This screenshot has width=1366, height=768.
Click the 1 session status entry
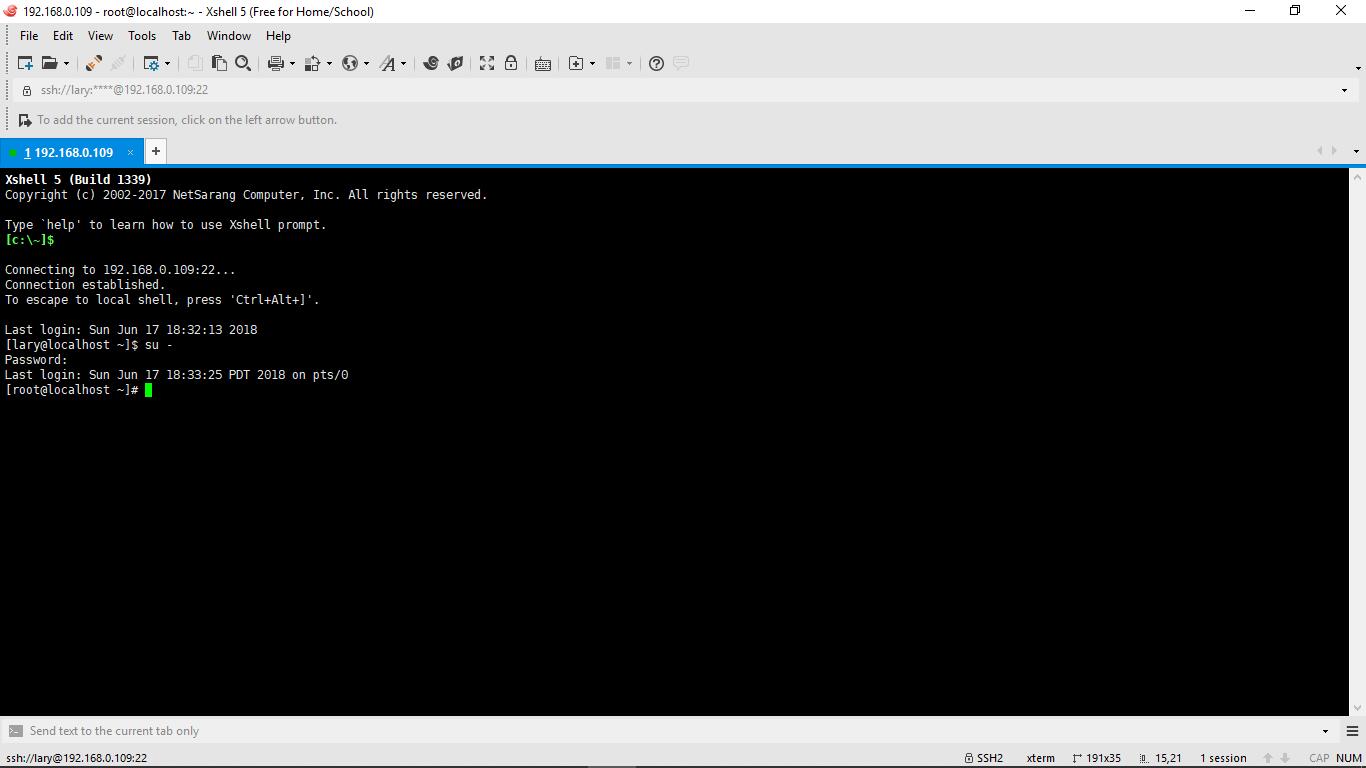[1223, 758]
